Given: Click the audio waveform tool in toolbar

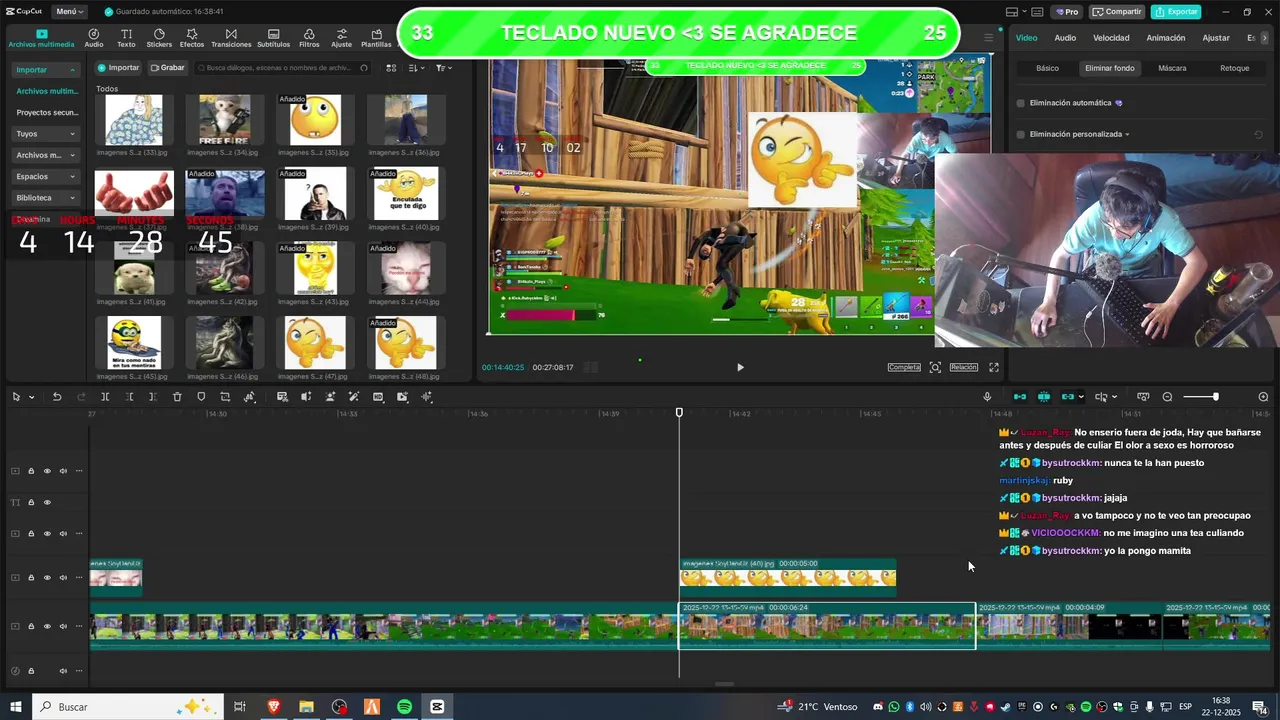Looking at the screenshot, I should [427, 397].
